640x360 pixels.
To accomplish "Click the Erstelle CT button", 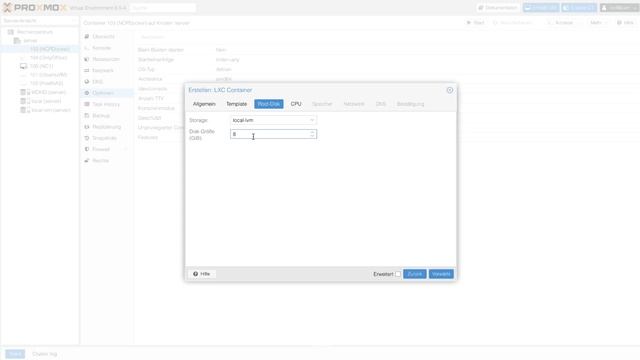I will coord(579,8).
